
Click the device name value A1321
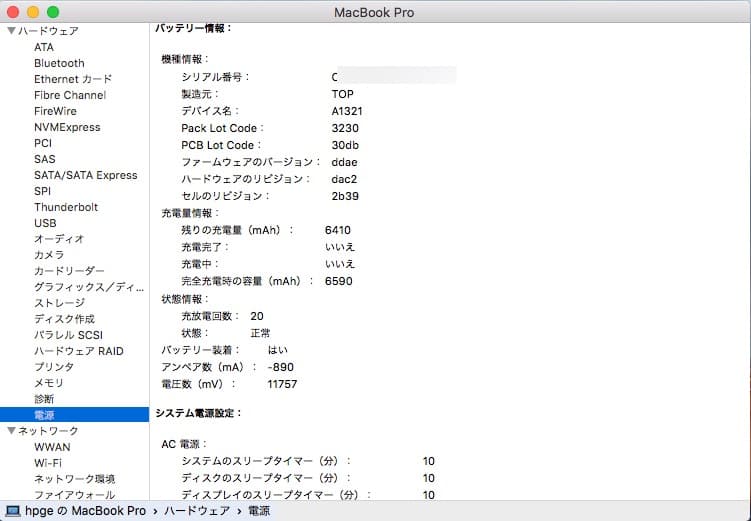[x=347, y=111]
